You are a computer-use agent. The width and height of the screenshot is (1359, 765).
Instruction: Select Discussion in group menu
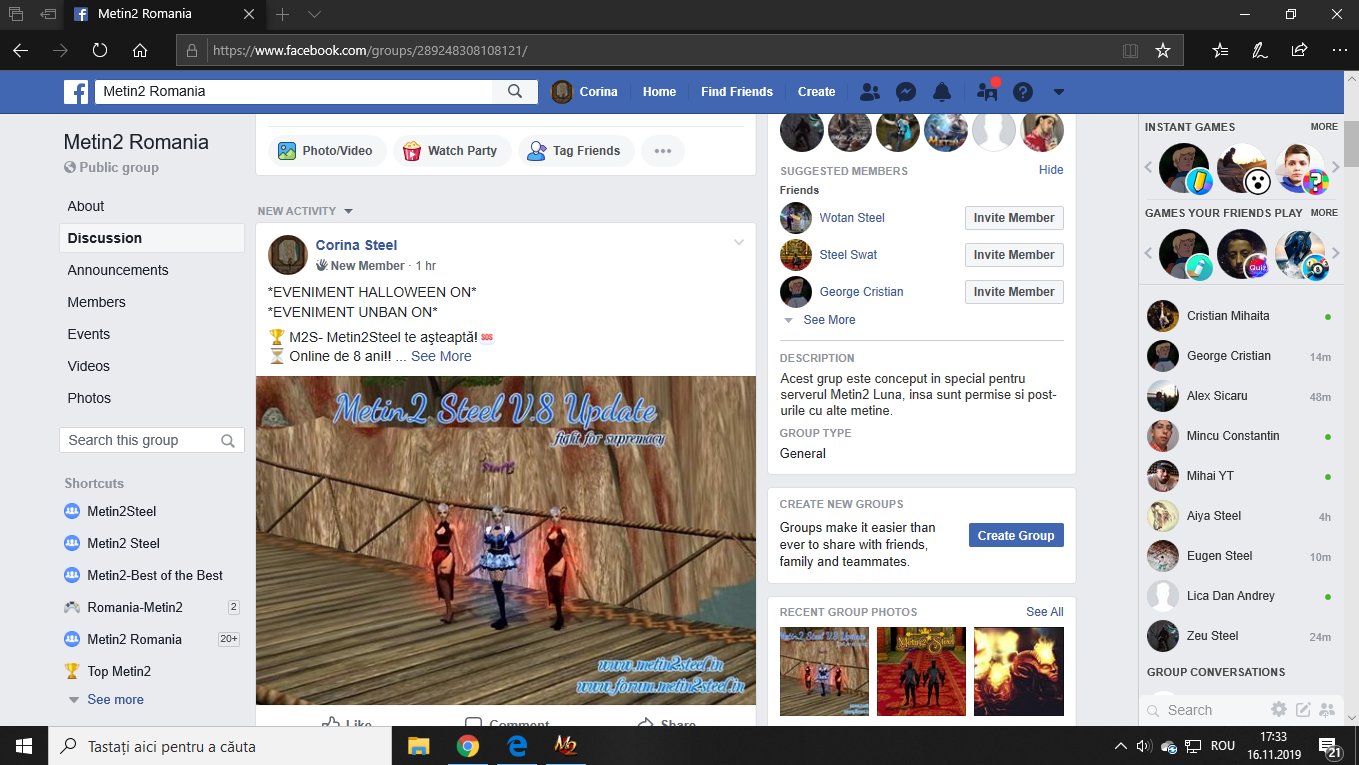tap(152, 238)
